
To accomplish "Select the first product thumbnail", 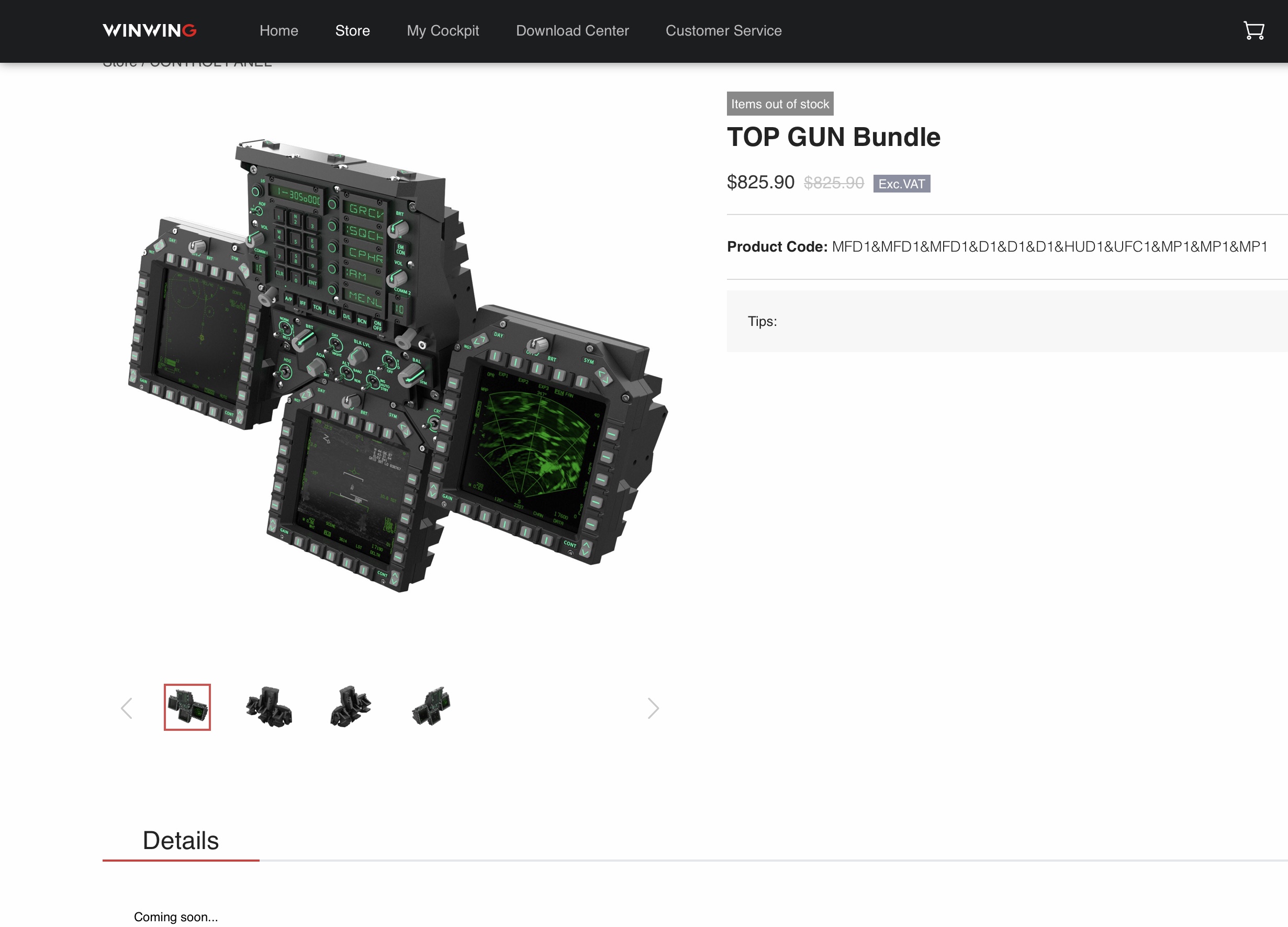I will coord(187,707).
